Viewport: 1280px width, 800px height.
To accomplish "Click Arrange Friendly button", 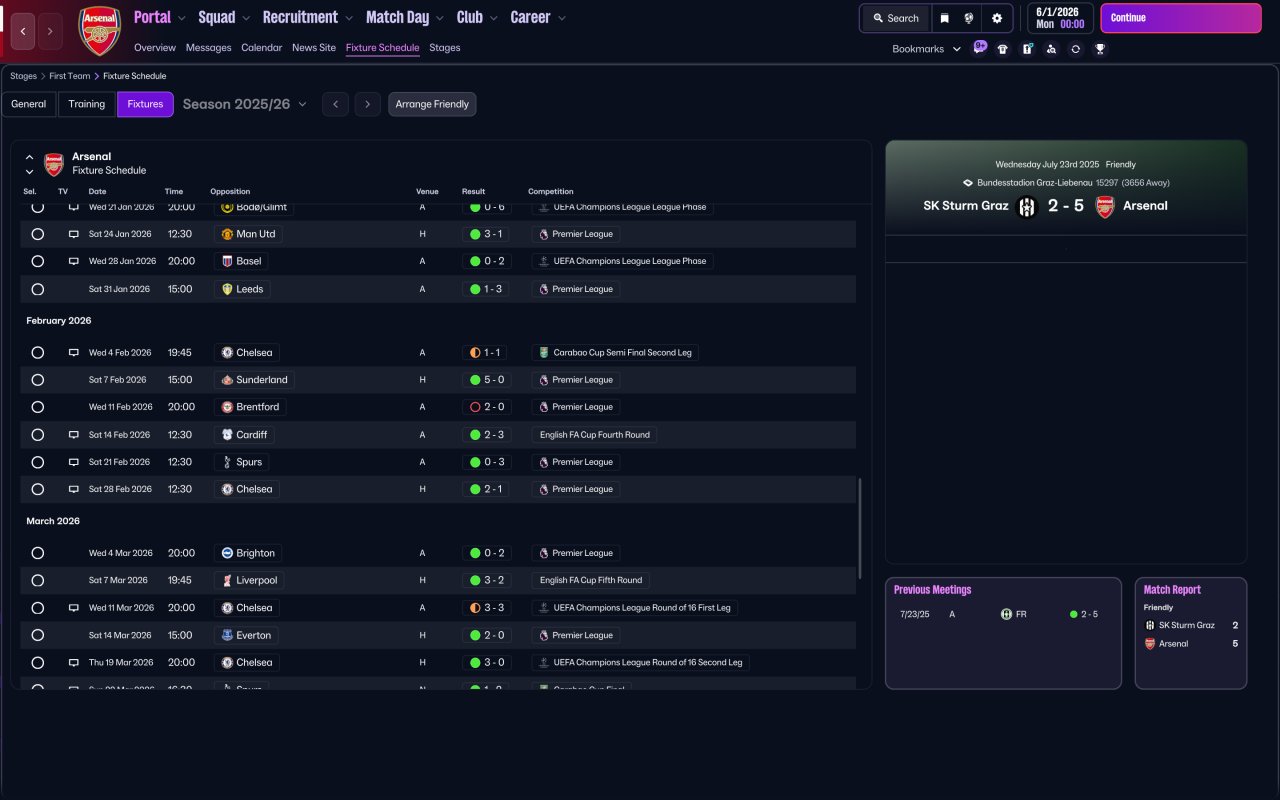I will click(432, 104).
